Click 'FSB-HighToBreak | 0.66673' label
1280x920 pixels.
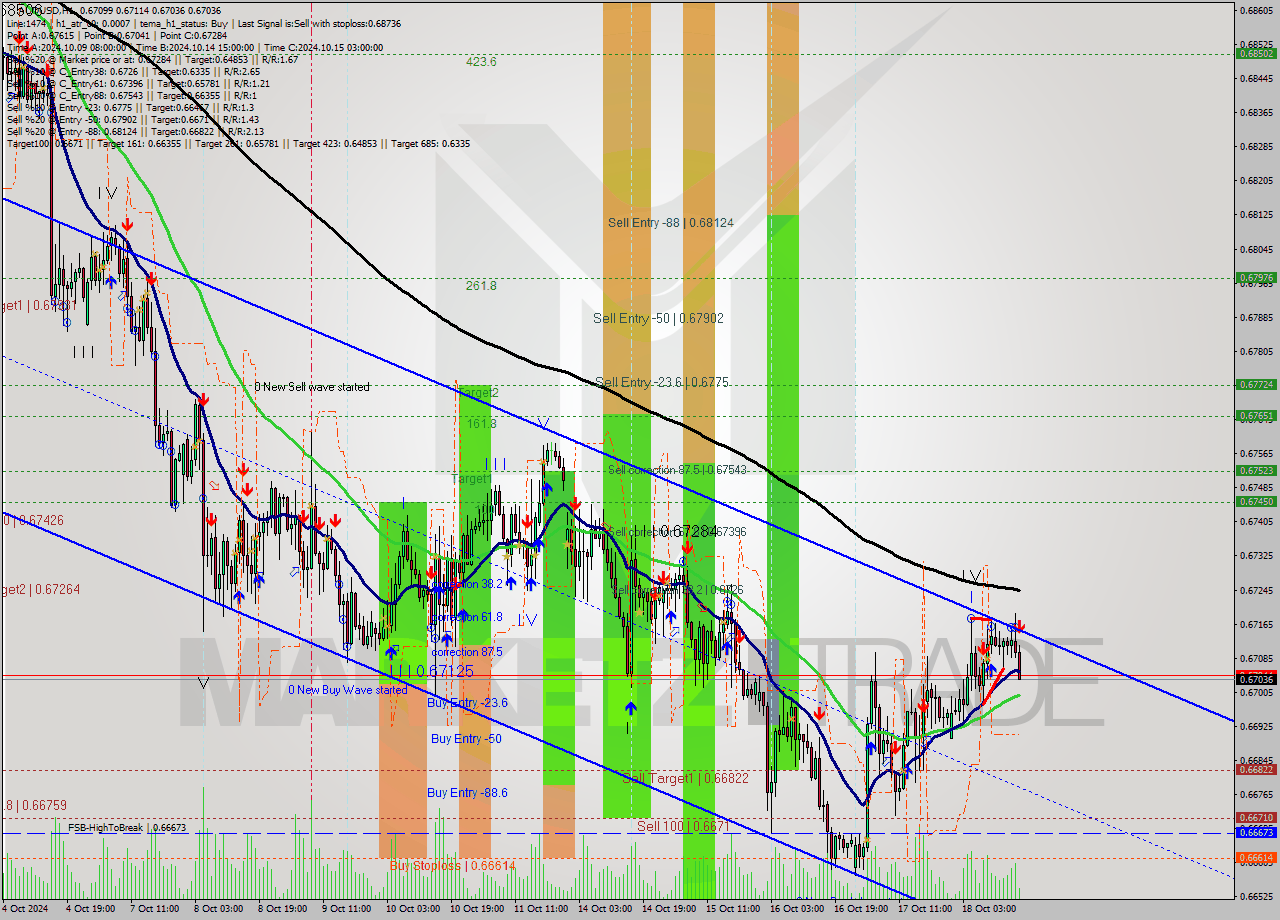click(x=127, y=828)
